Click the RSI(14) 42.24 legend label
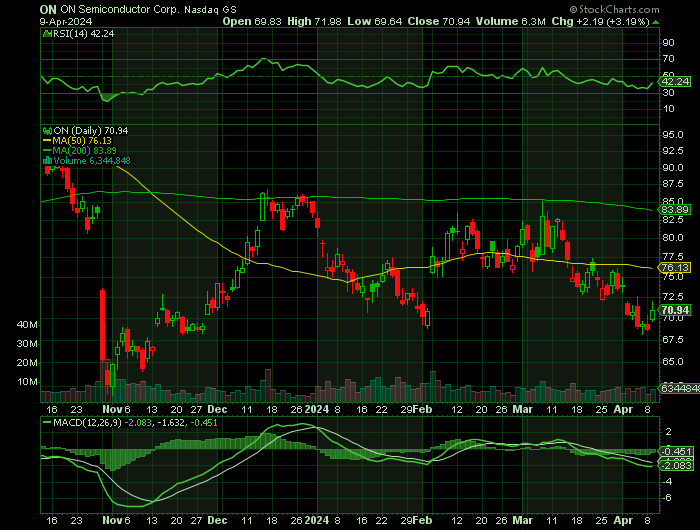 point(83,33)
